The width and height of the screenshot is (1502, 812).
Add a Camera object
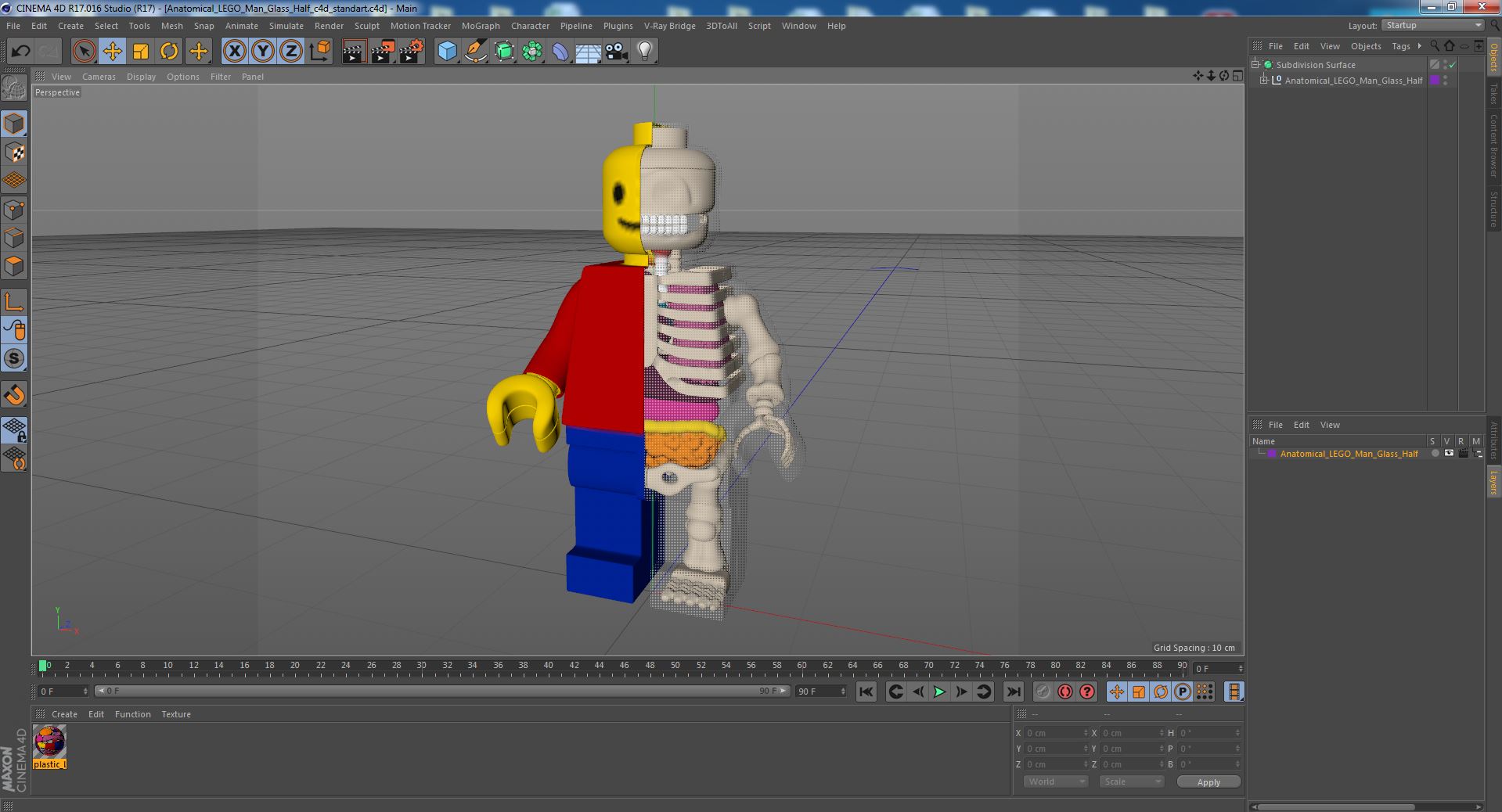click(616, 52)
